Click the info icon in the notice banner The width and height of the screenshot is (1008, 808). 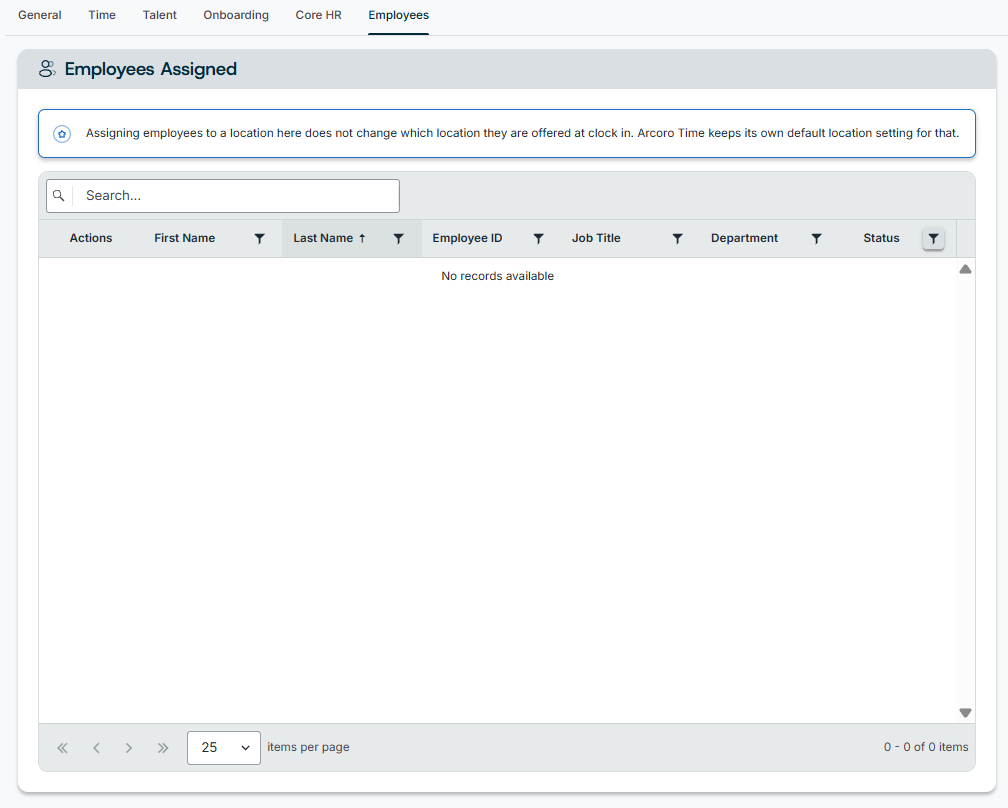[62, 134]
